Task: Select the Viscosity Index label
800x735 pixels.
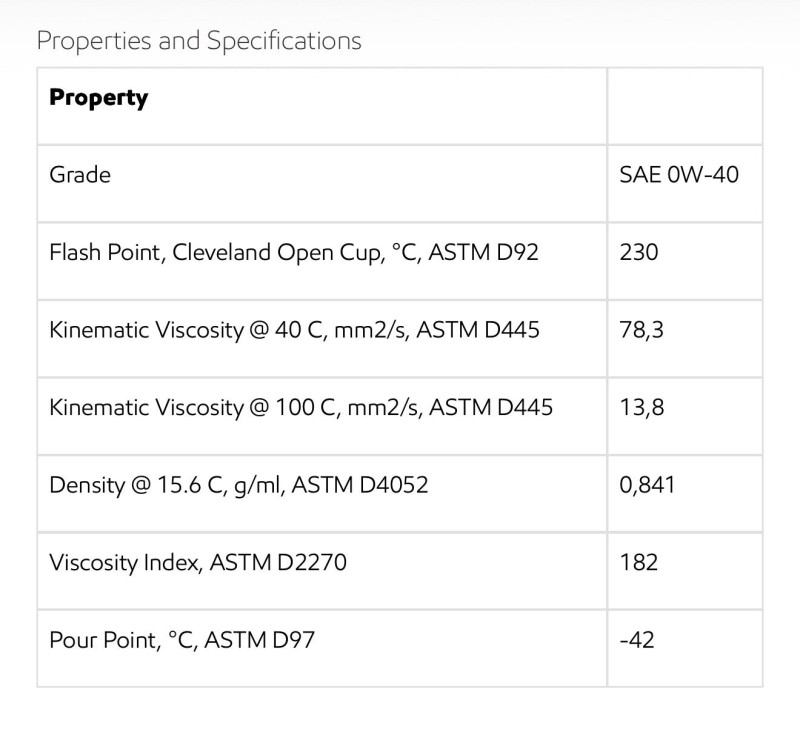Action: [x=124, y=562]
